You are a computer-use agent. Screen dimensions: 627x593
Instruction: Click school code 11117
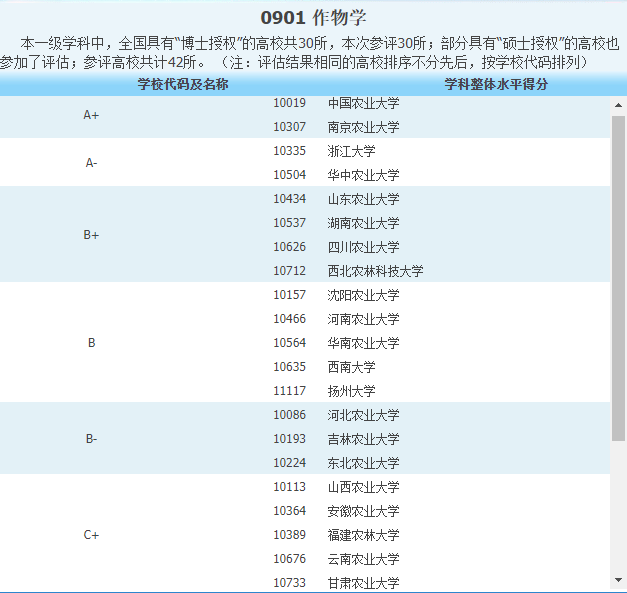pos(290,391)
